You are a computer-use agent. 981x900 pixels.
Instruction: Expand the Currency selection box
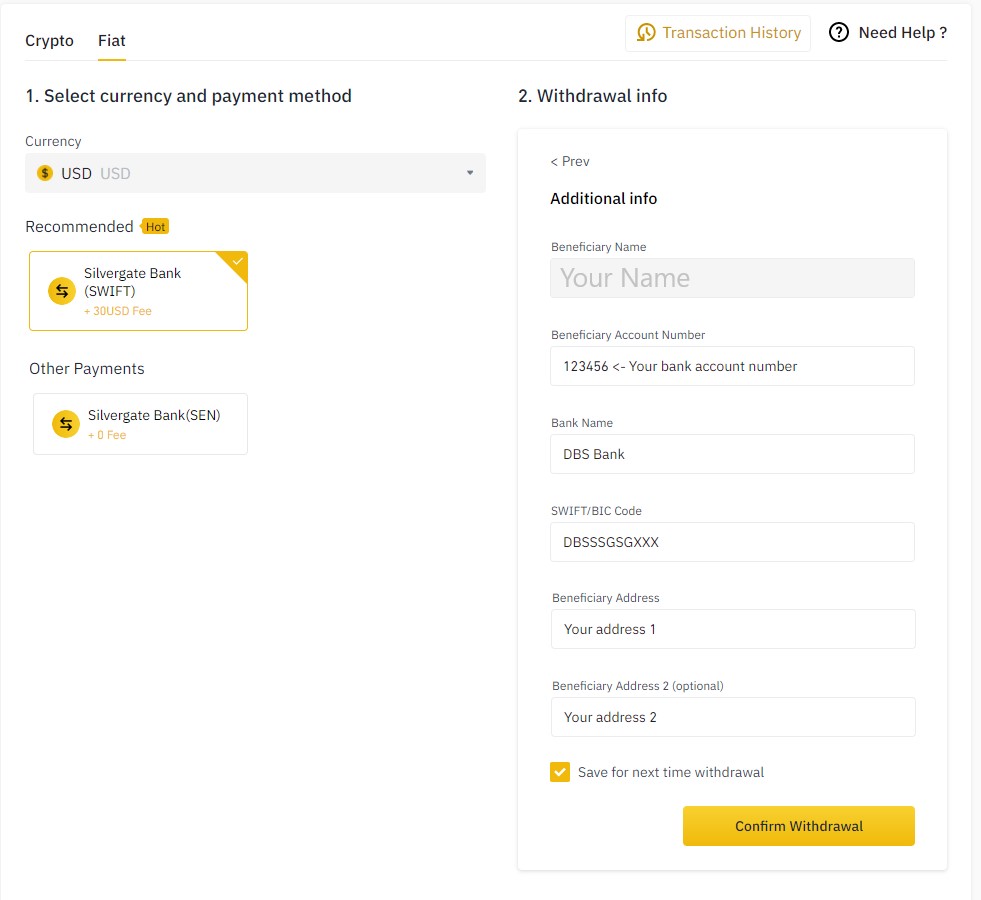coord(255,173)
